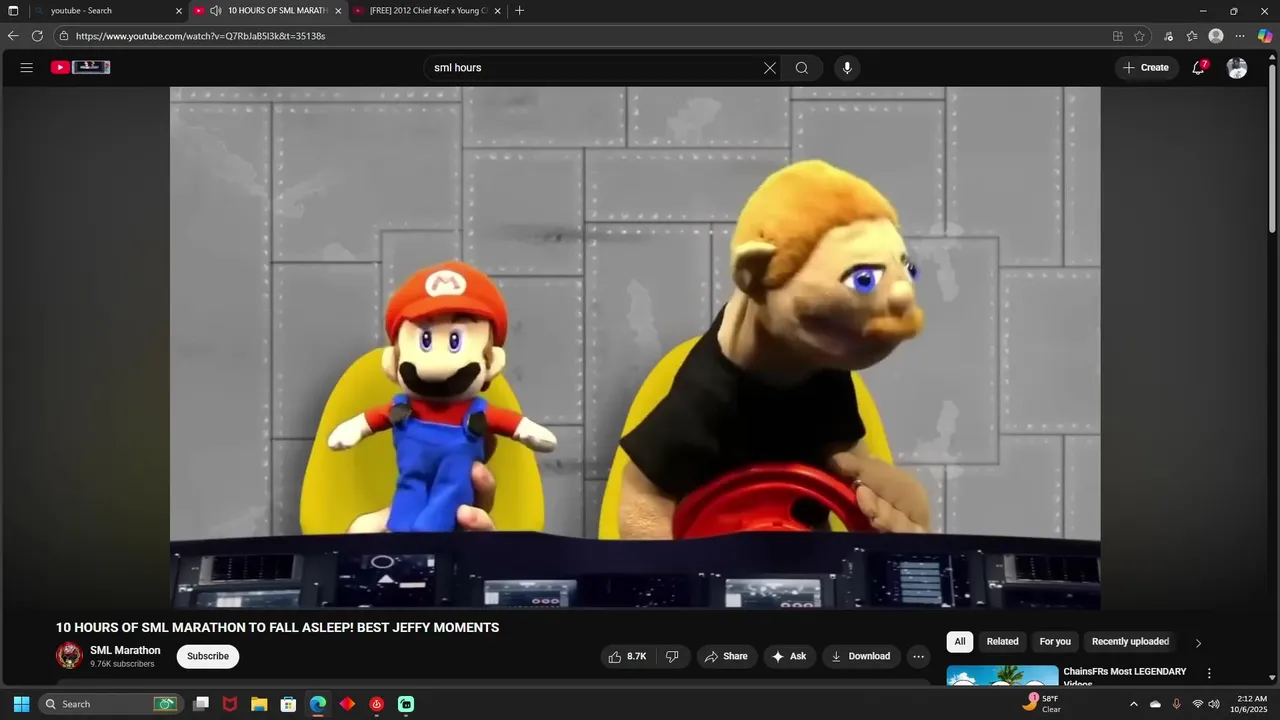Open more actions ellipsis under video
Image resolution: width=1280 pixels, height=720 pixels.
click(x=918, y=657)
